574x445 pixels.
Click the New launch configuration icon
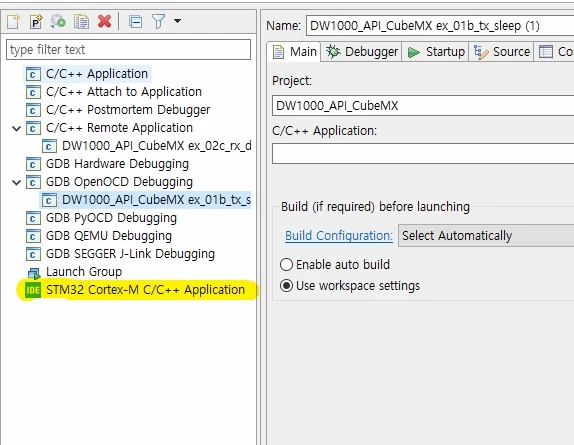(x=13, y=22)
